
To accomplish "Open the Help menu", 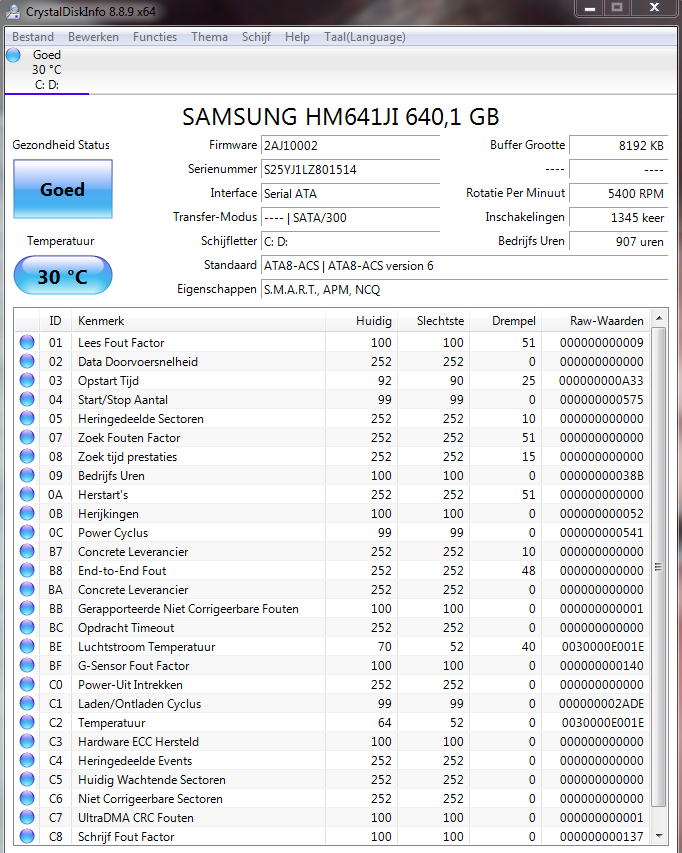I will pyautogui.click(x=297, y=37).
